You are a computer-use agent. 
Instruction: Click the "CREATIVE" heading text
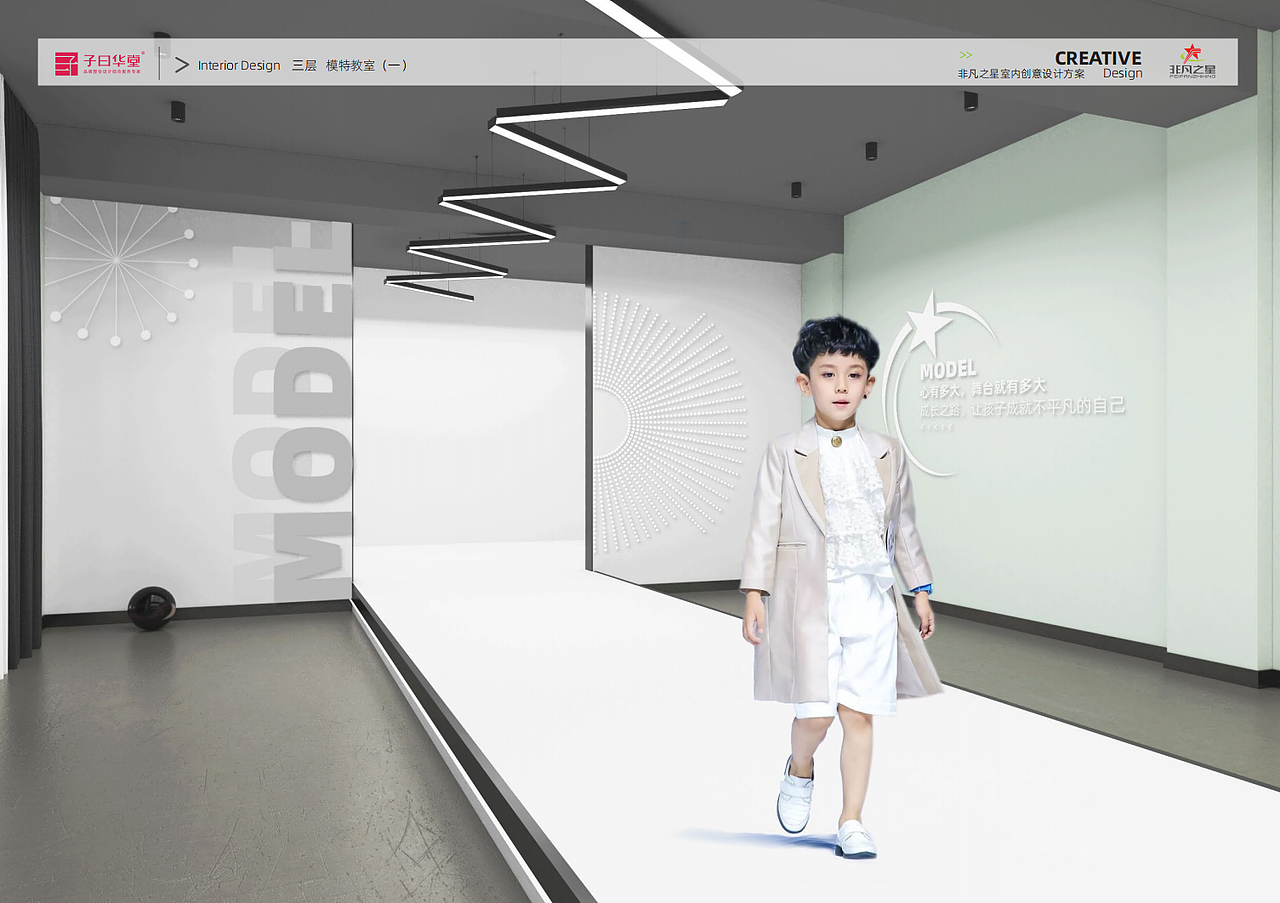(1098, 58)
